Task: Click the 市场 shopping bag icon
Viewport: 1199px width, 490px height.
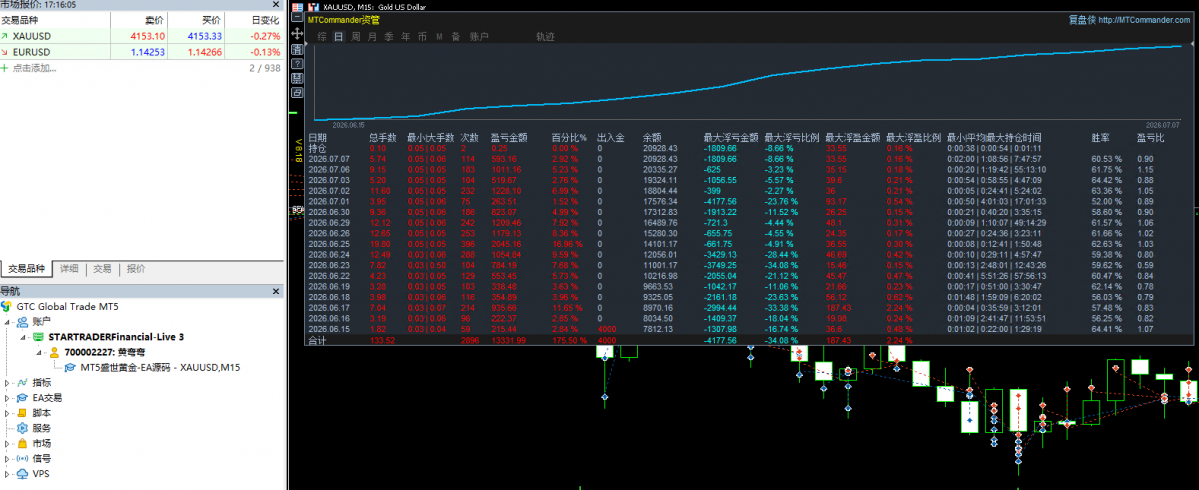Action: pos(22,443)
